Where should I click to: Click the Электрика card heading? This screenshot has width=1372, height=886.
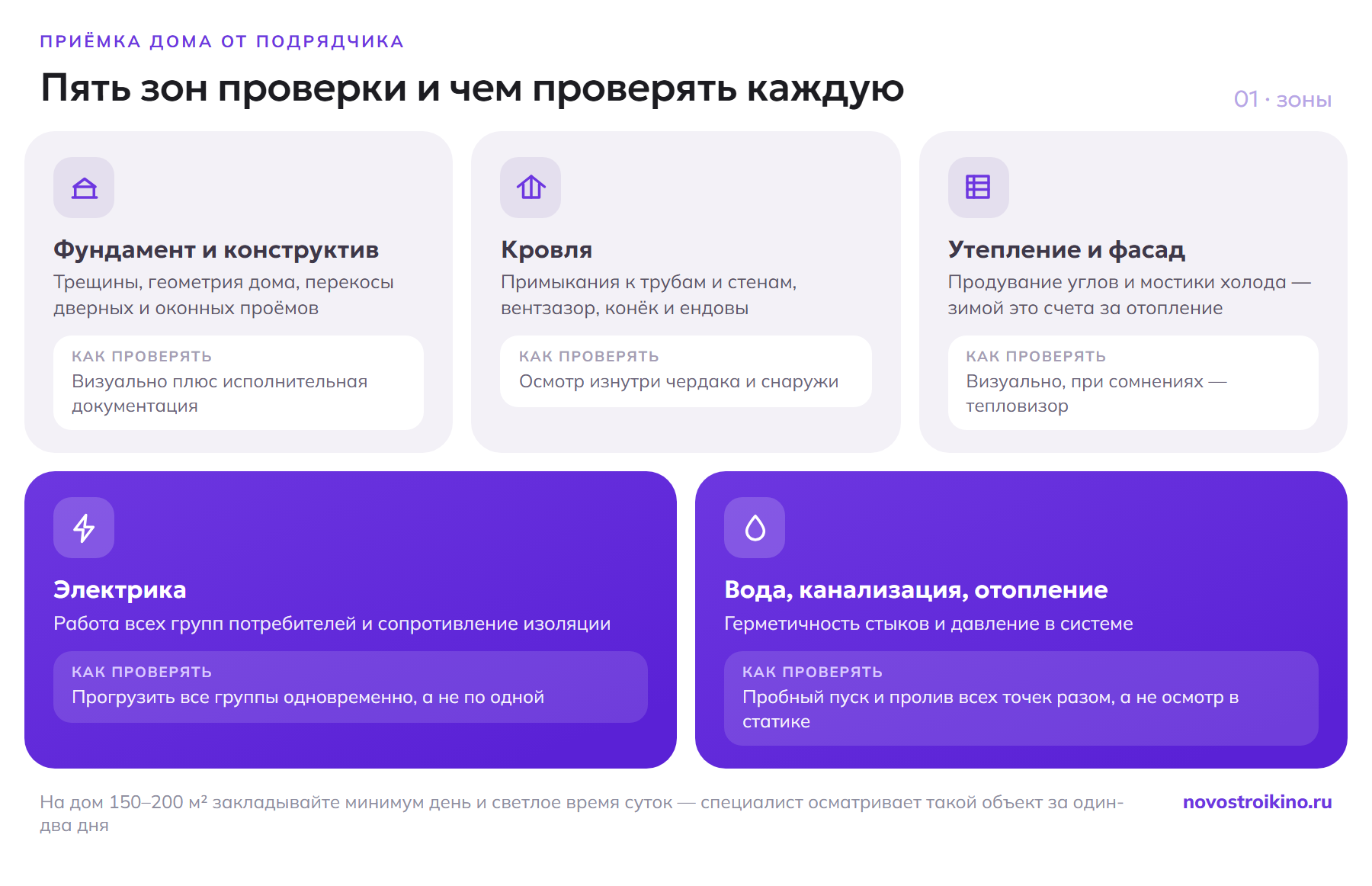click(120, 590)
